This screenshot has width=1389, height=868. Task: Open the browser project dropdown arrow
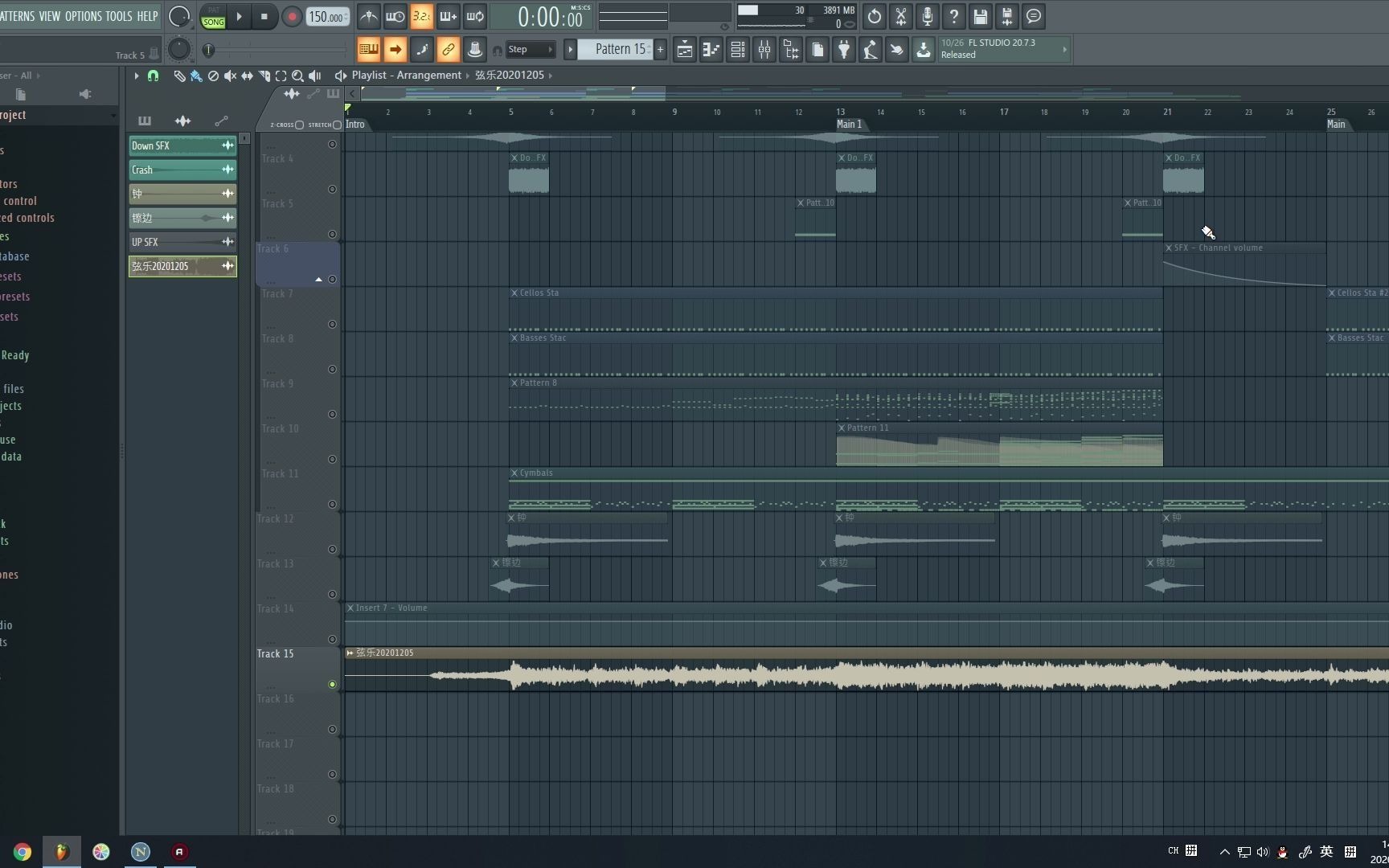pos(113,116)
